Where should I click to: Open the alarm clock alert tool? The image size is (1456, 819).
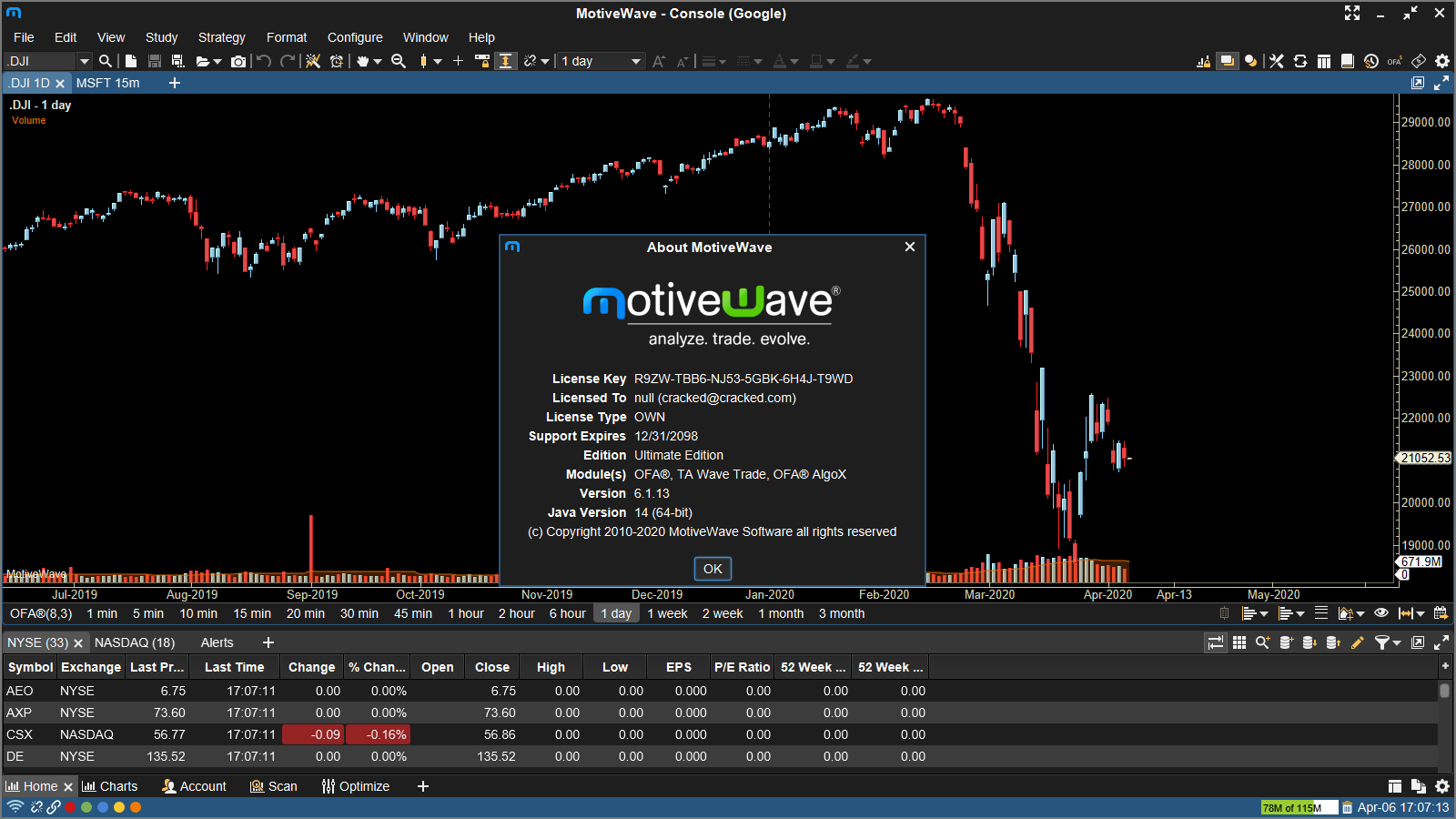337,61
